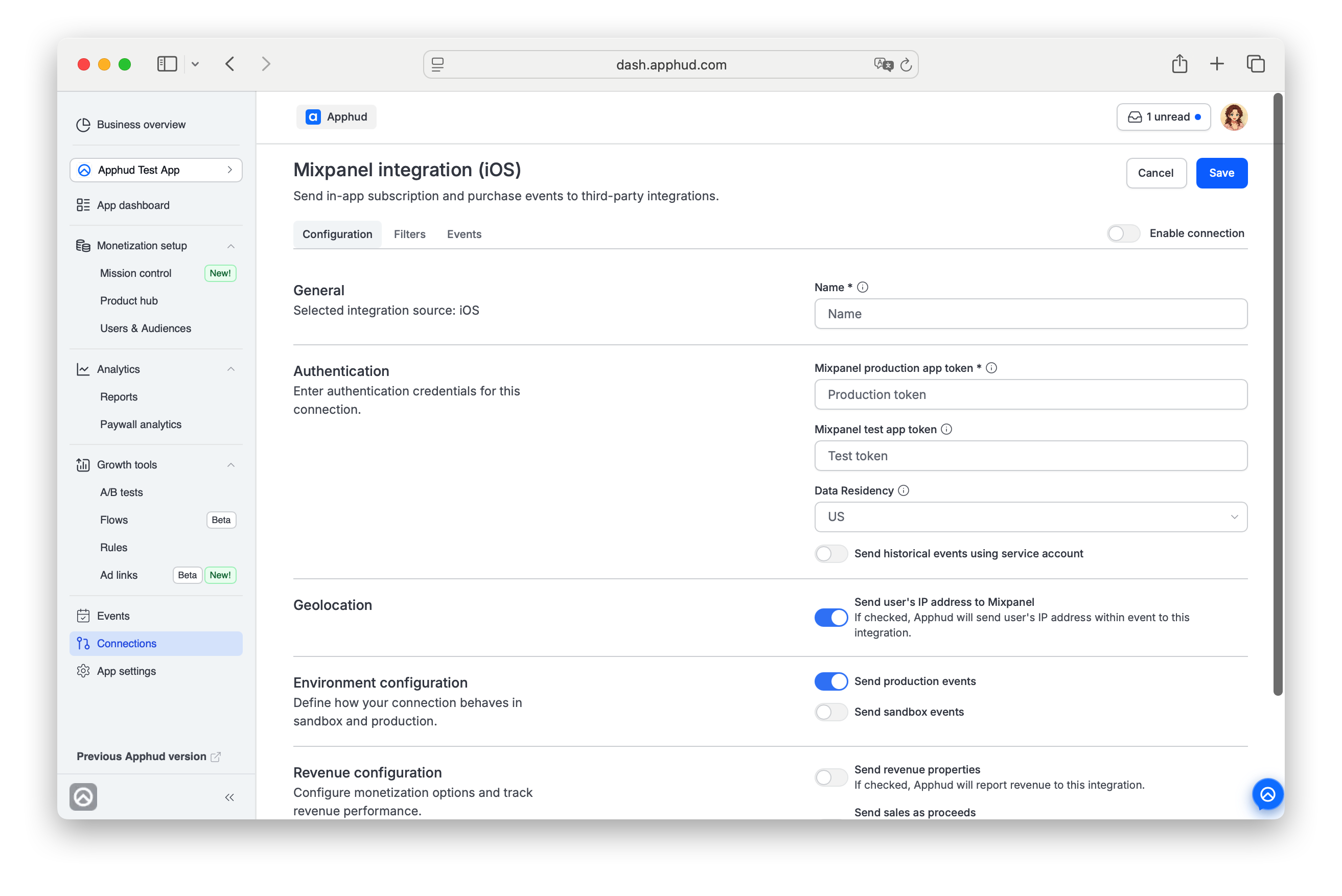Click the Name input field
1342x896 pixels.
1030,314
